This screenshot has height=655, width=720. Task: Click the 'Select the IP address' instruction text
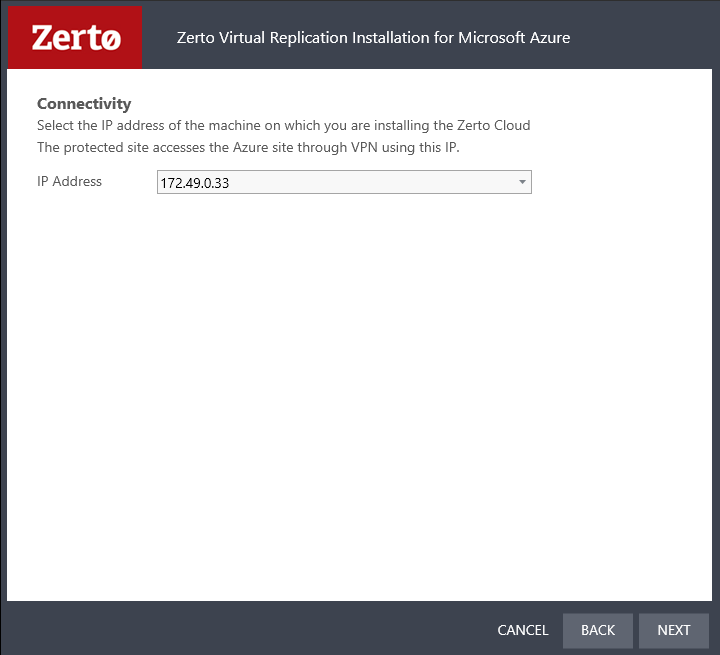pyautogui.click(x=283, y=125)
